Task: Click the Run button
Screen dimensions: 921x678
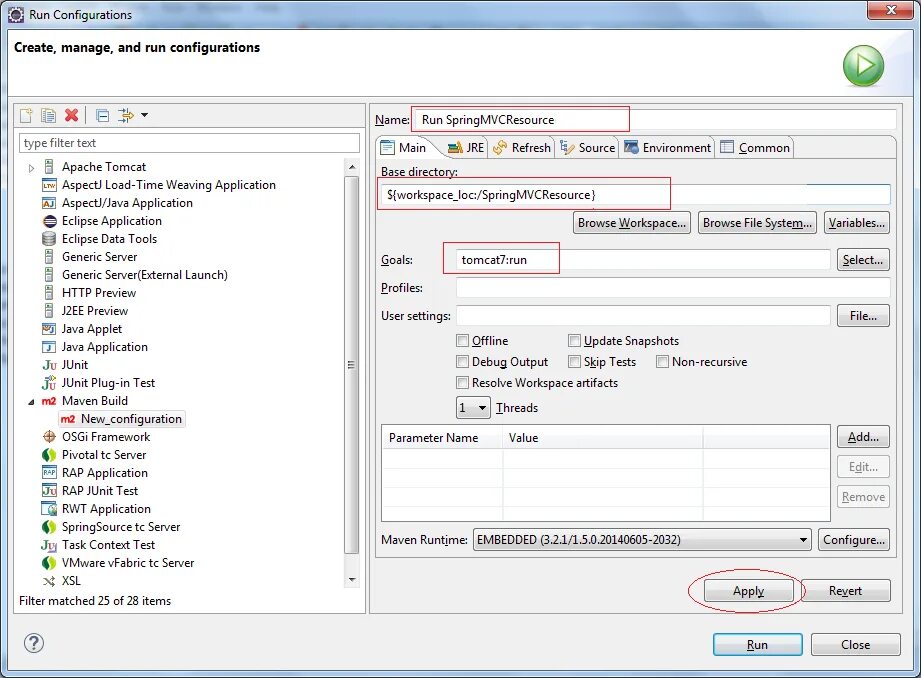Action: coord(757,645)
